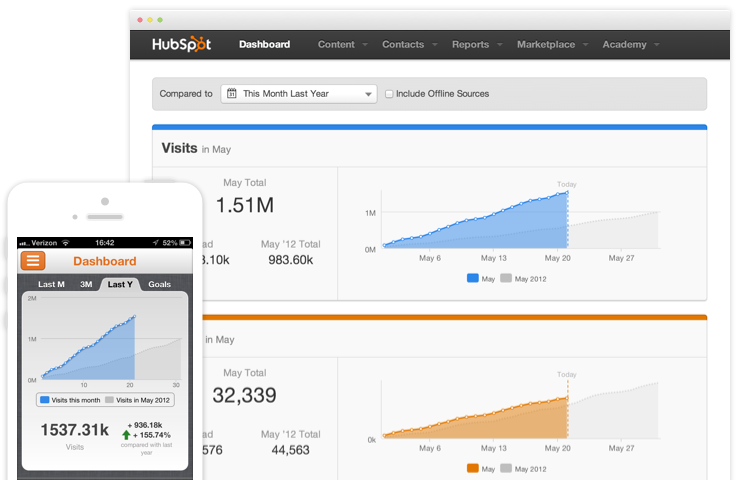
Task: Click the Visits in May 2012 legend on phone
Action: point(137,400)
